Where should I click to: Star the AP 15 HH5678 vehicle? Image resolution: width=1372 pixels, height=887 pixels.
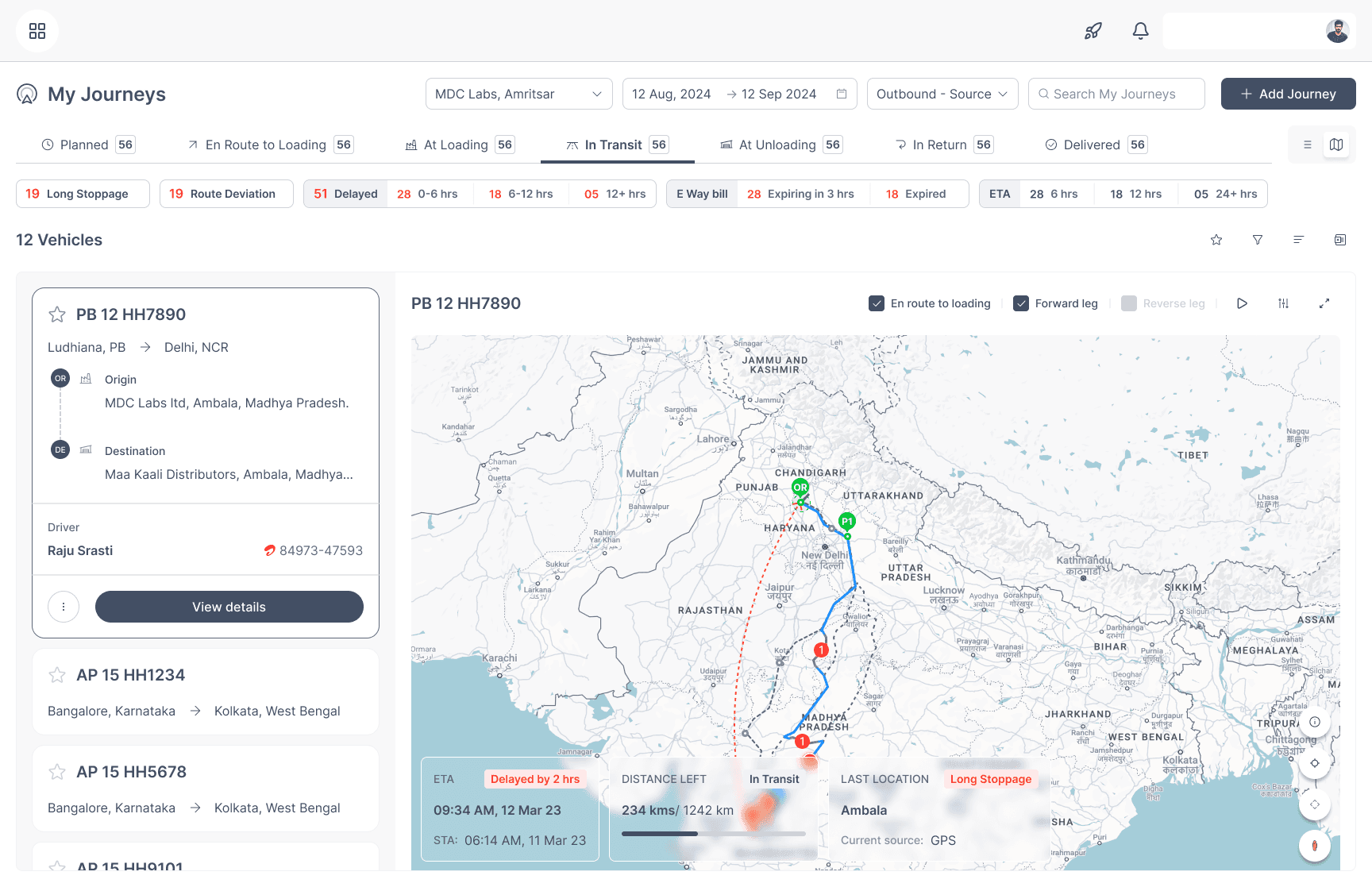[57, 772]
